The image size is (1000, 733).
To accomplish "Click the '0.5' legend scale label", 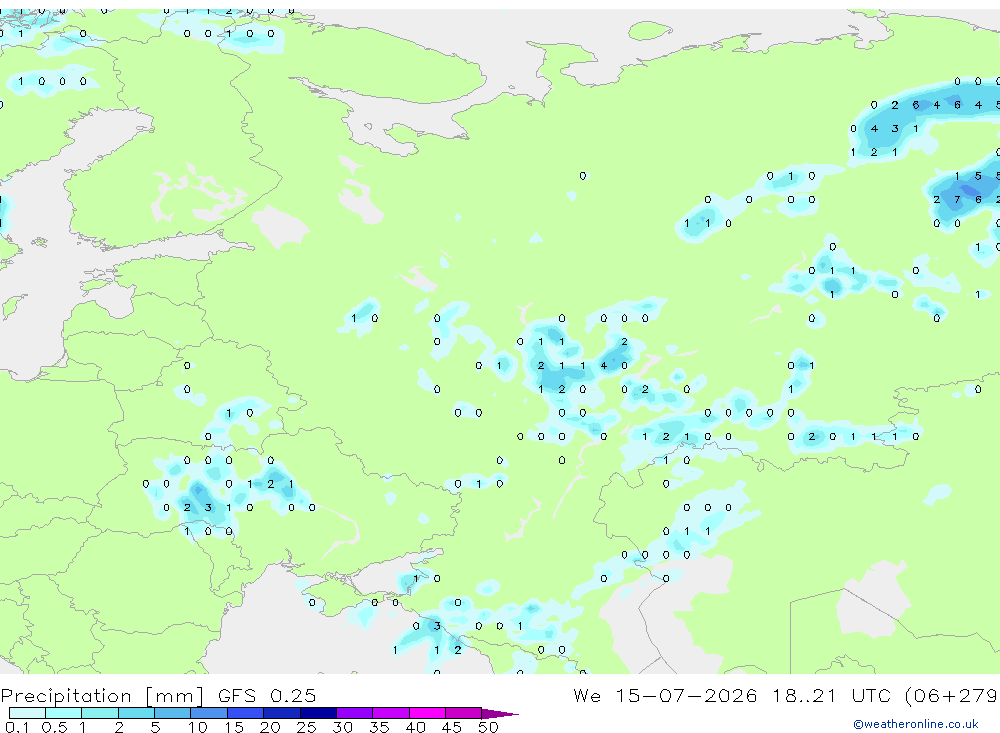I will 54,727.
